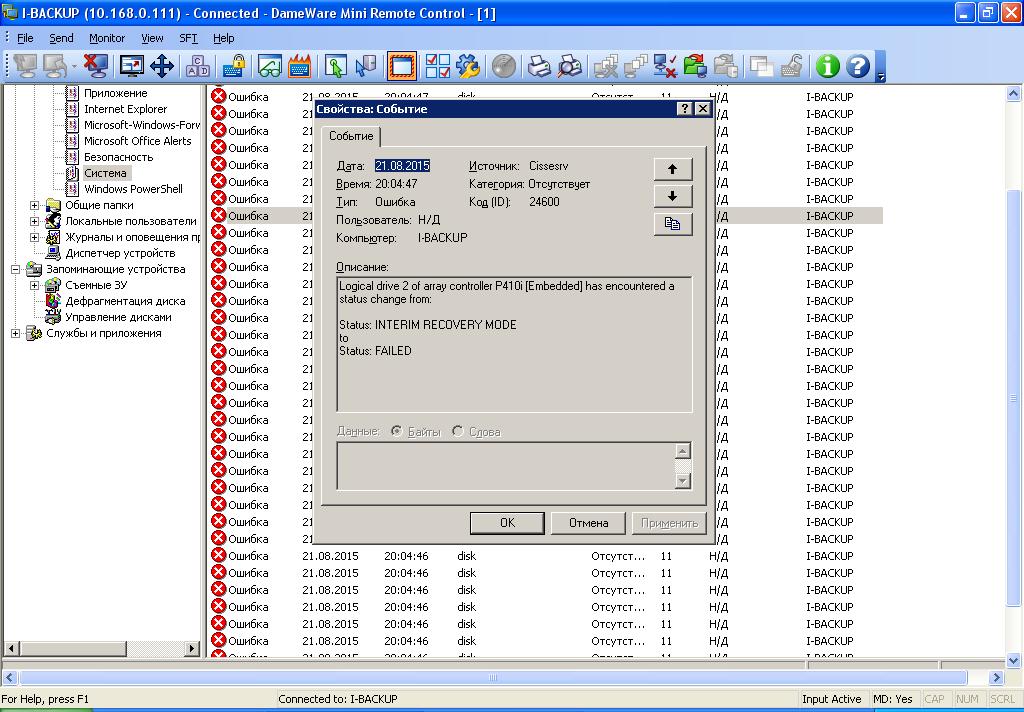1024x712 pixels.
Task: Click the blue question mark help icon
Action: click(858, 66)
